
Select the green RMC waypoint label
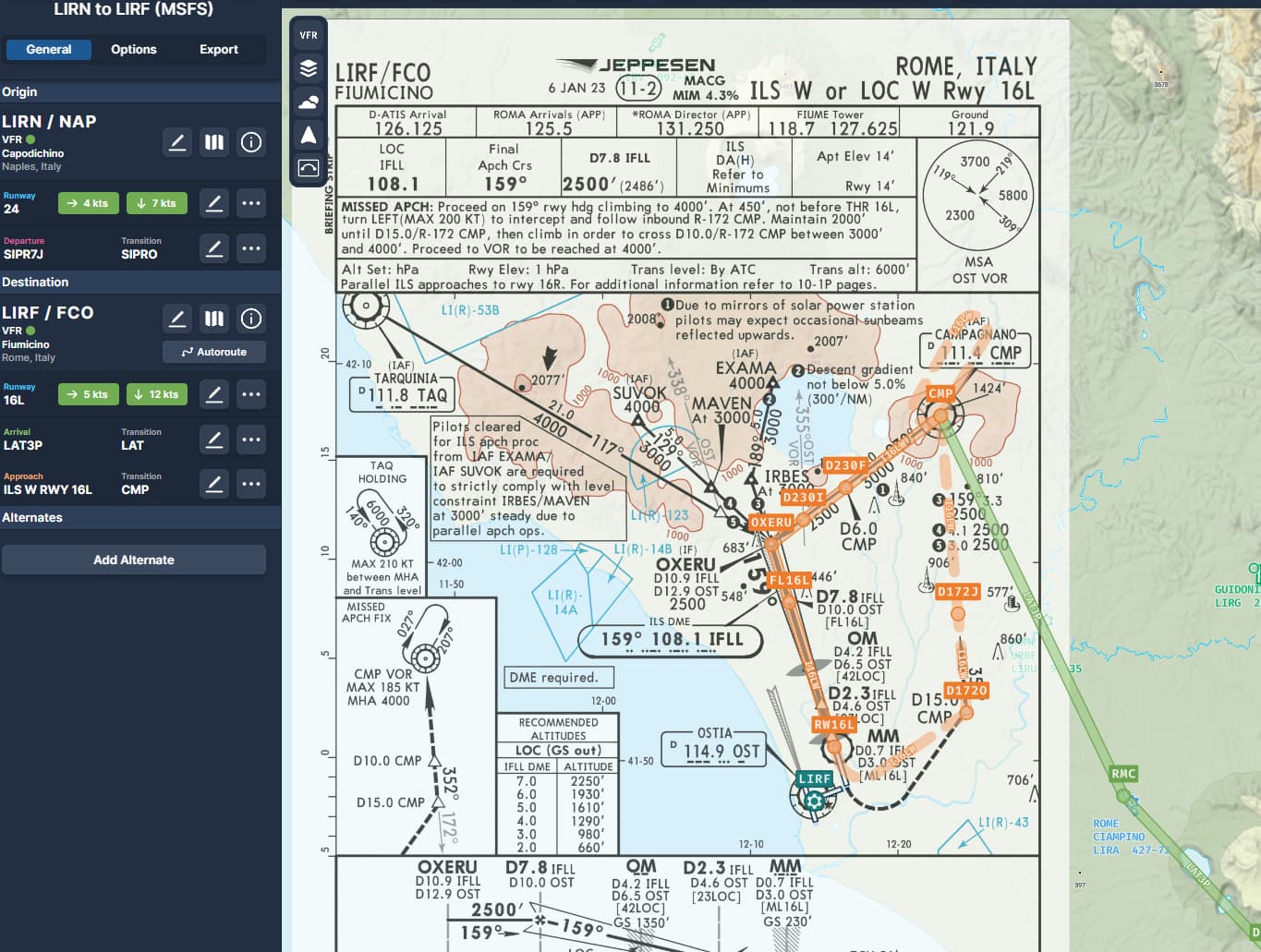pos(1123,774)
